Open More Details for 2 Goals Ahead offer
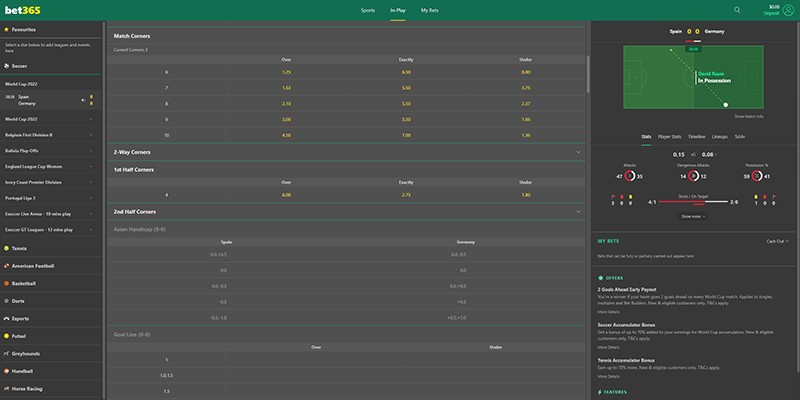This screenshot has width=800, height=400. [x=608, y=312]
